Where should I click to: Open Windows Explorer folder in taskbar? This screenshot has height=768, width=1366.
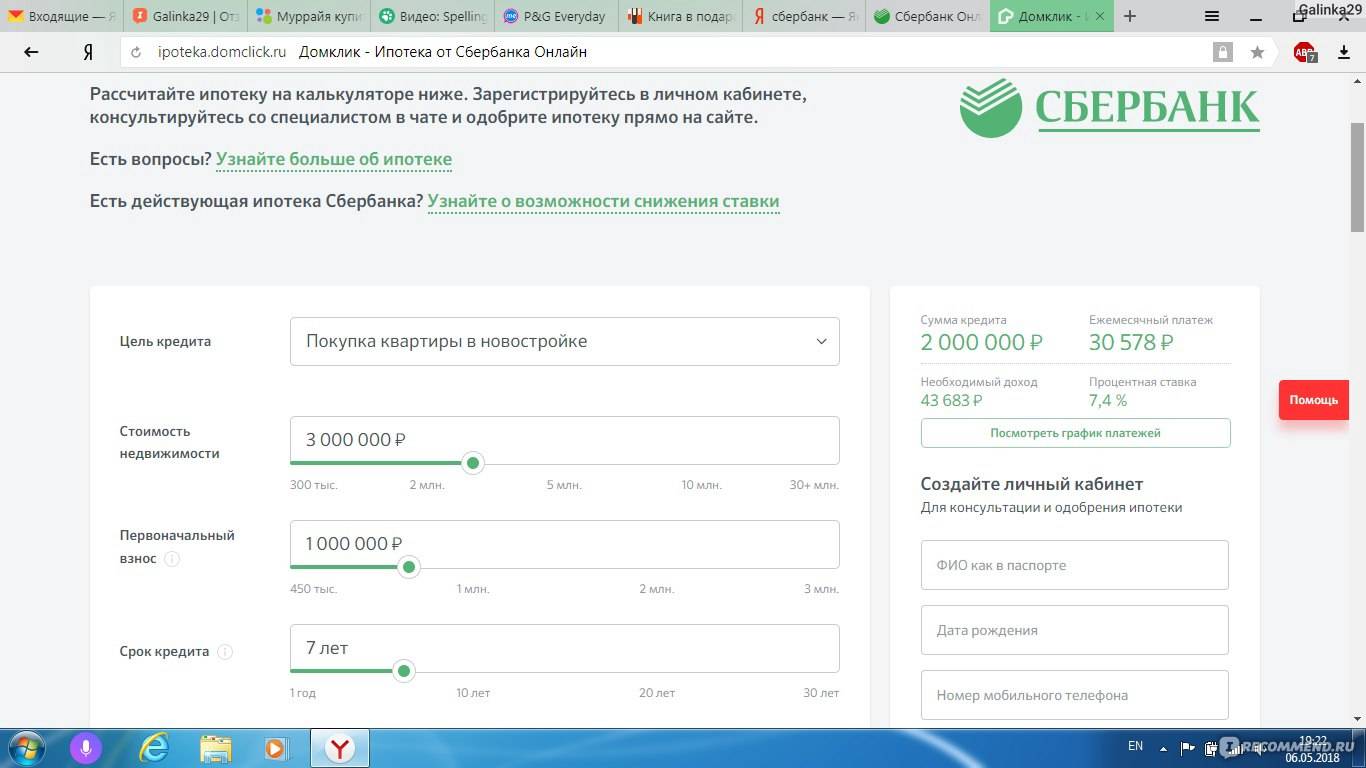click(x=215, y=748)
